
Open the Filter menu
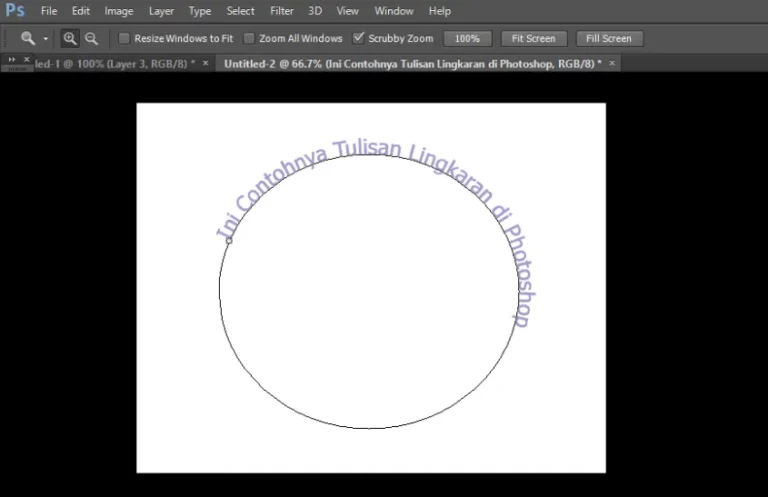(282, 11)
